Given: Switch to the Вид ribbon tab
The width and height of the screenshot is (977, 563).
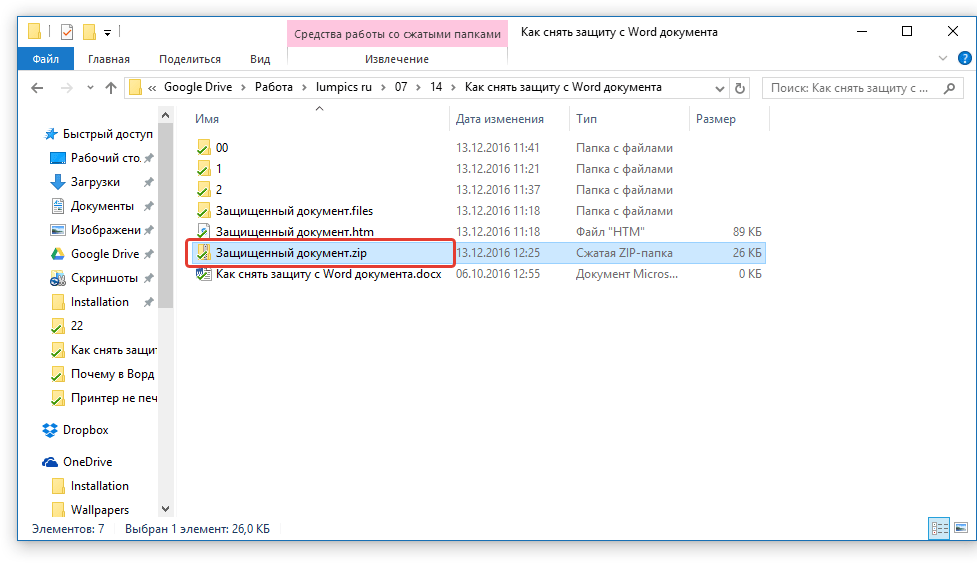Looking at the screenshot, I should [260, 59].
